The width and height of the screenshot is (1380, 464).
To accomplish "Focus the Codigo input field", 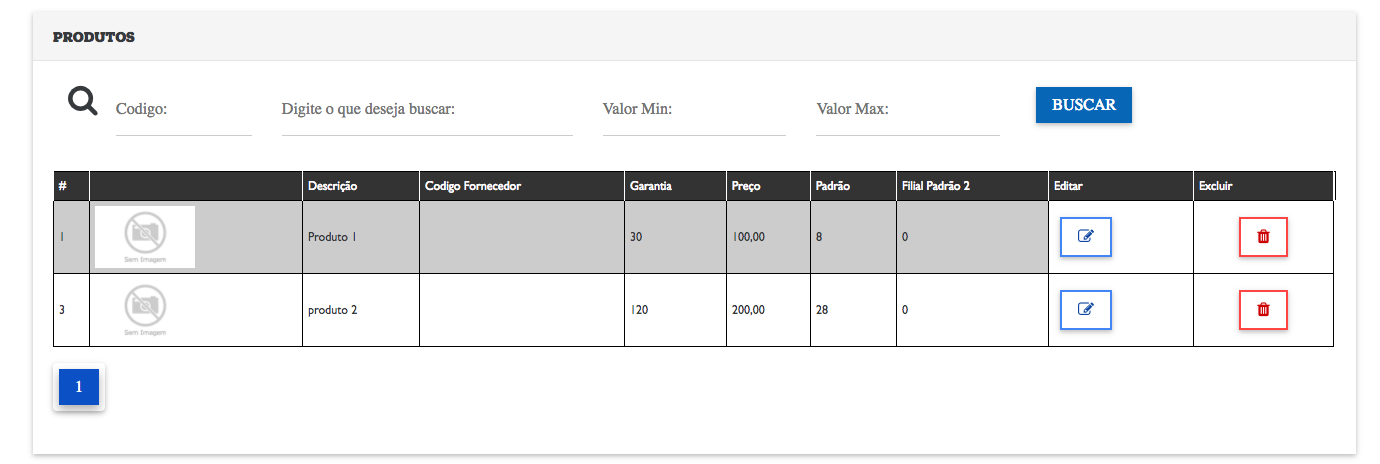I will (184, 110).
